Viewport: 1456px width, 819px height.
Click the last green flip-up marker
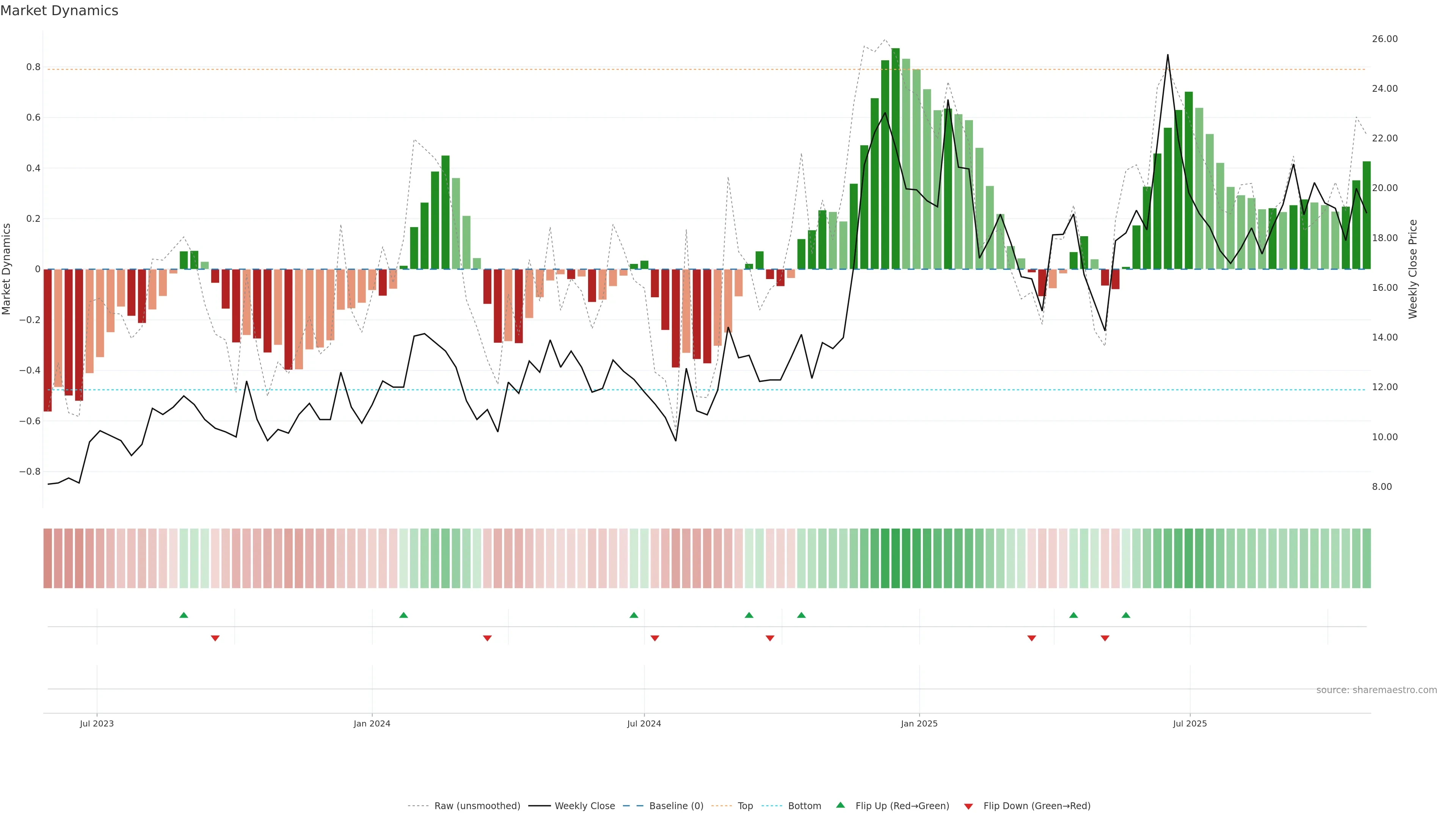coord(1126,615)
